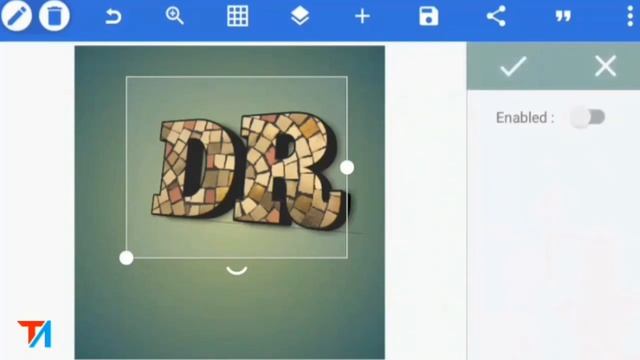The height and width of the screenshot is (360, 640).
Task: Open the layers panel icon
Action: pos(300,16)
